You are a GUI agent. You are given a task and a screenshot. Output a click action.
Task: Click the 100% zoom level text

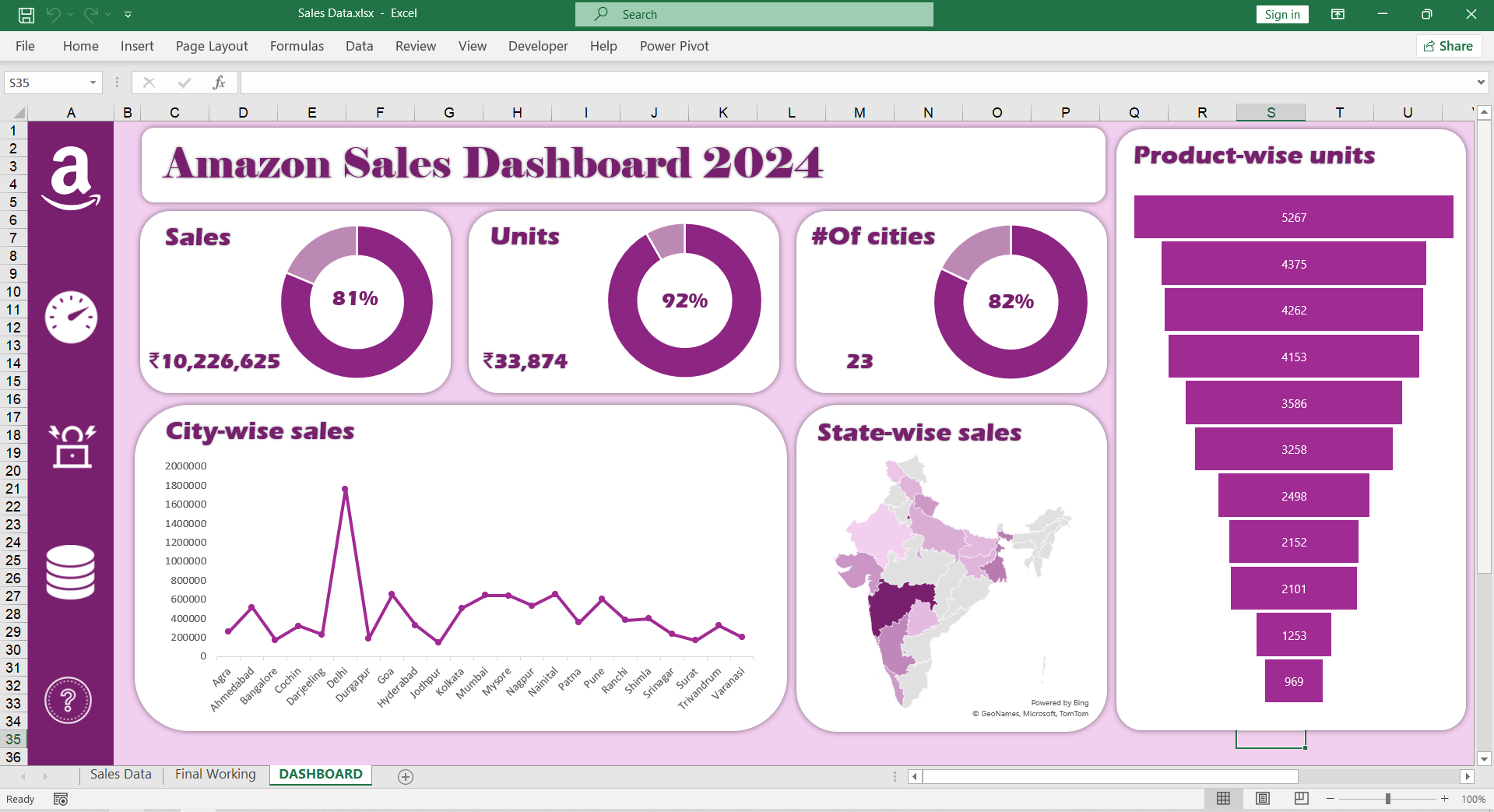click(x=1473, y=800)
